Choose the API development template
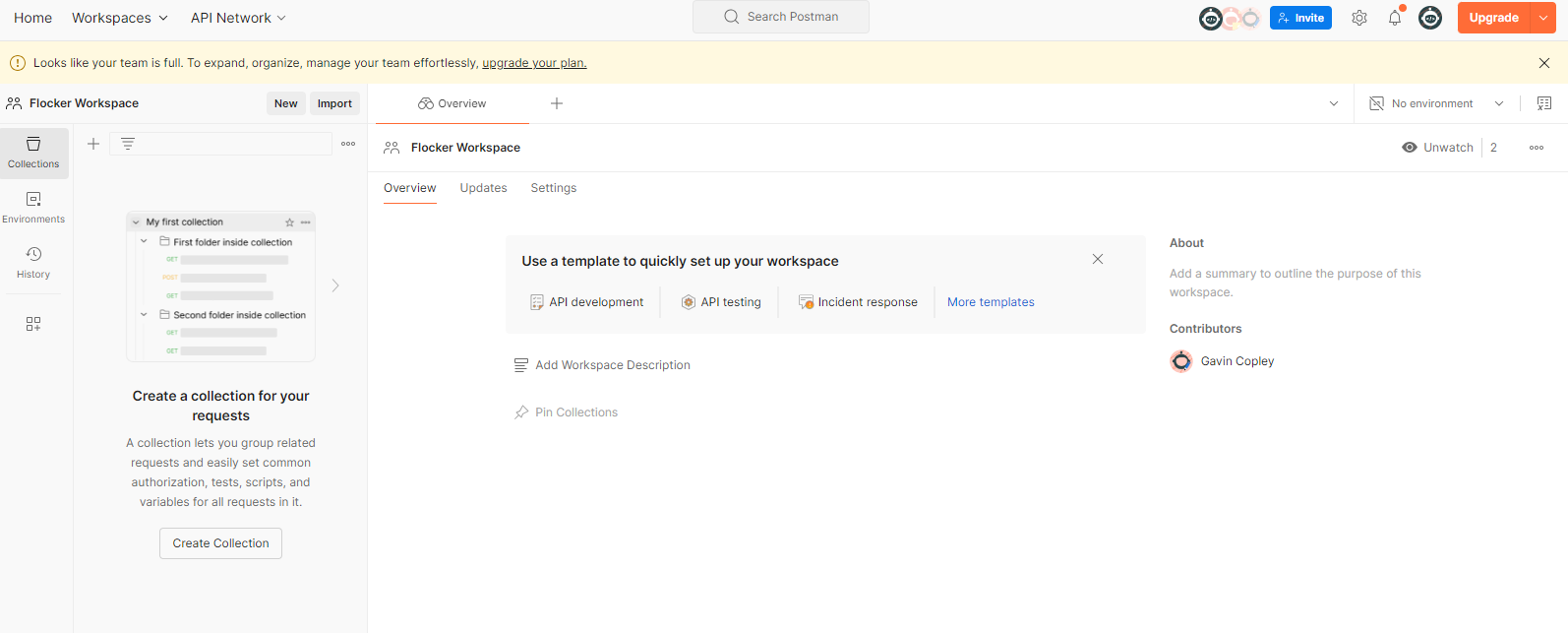The image size is (1568, 633). [586, 302]
